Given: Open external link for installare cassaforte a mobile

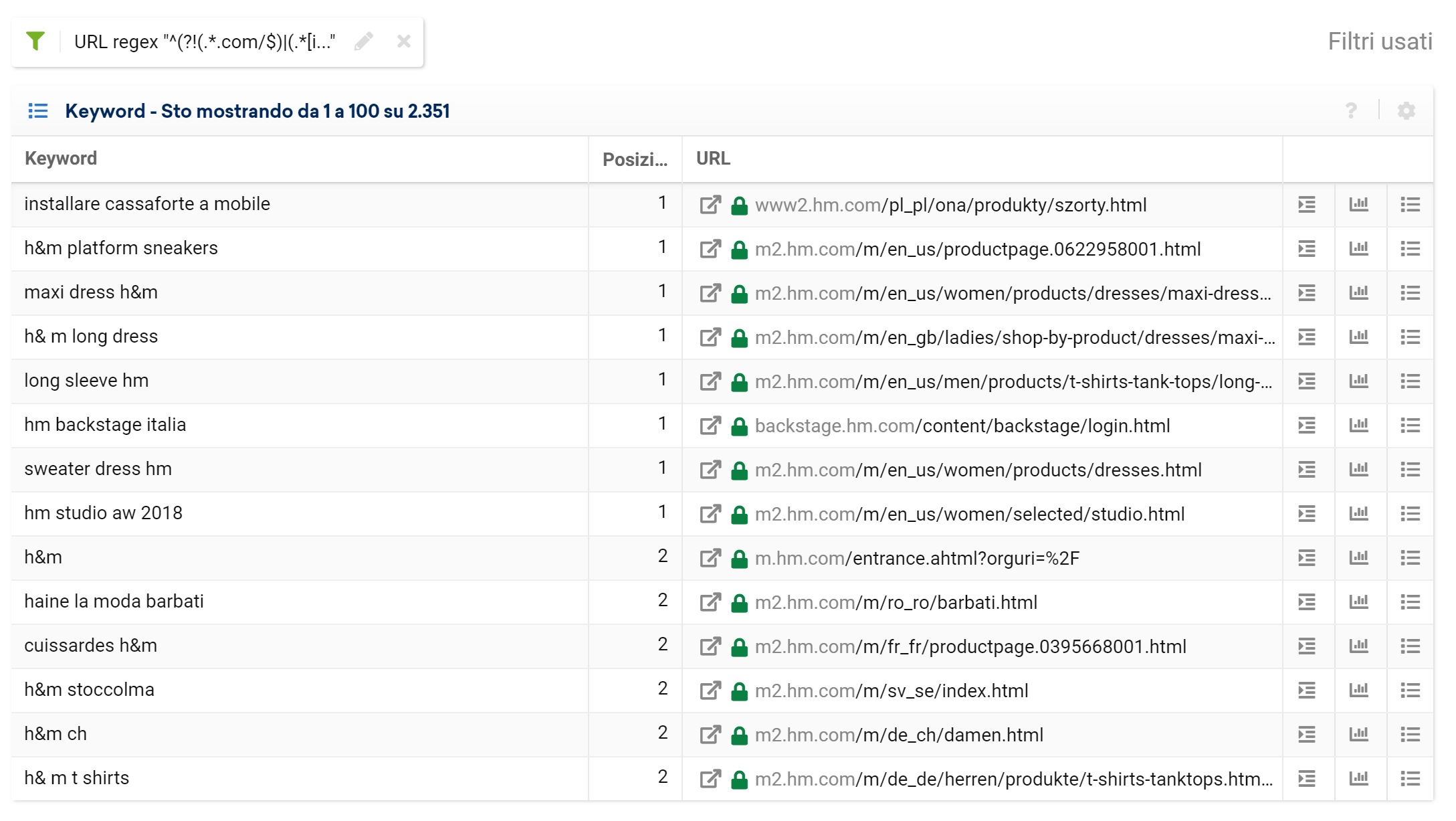Looking at the screenshot, I should 710,205.
